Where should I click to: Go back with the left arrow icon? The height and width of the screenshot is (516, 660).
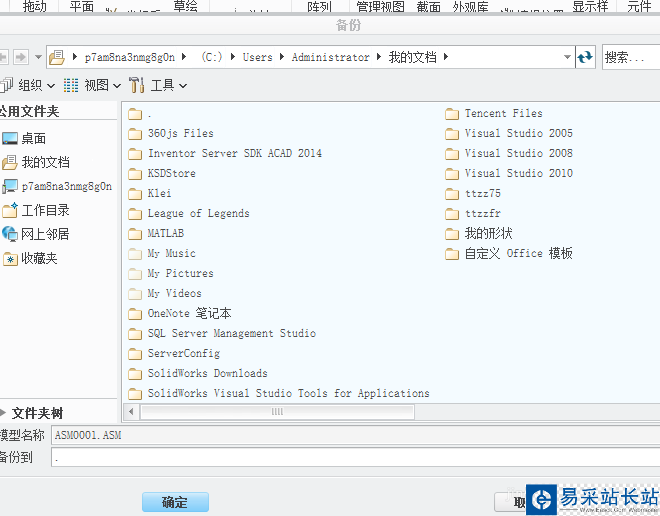3,57
